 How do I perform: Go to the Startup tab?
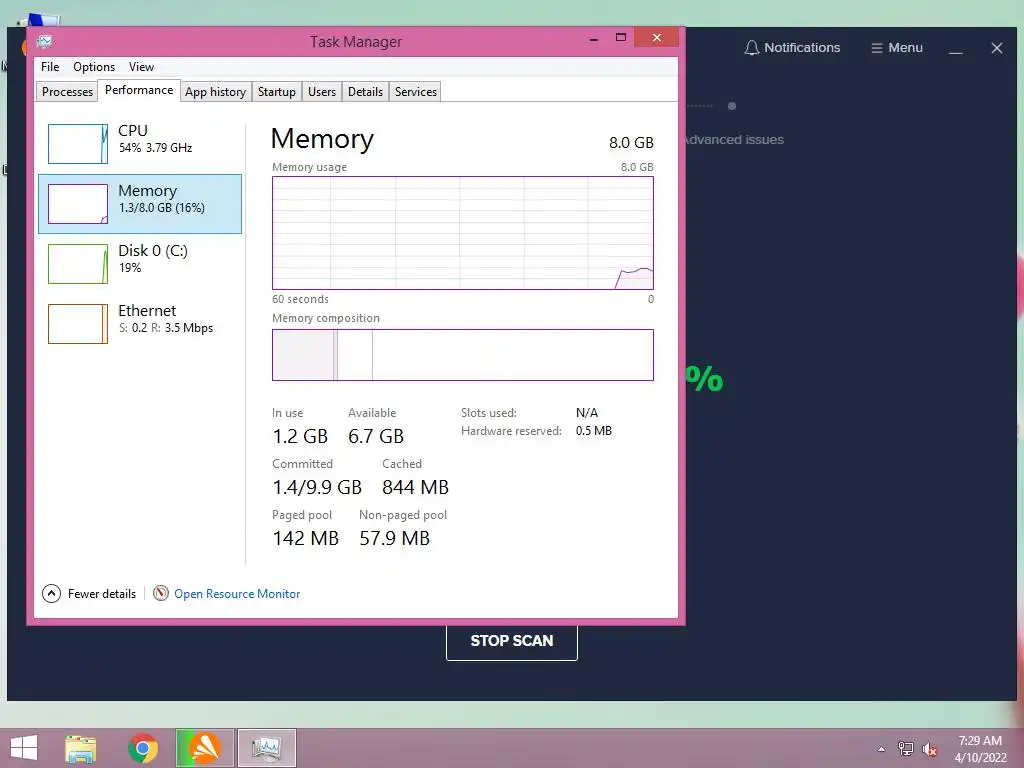[277, 91]
